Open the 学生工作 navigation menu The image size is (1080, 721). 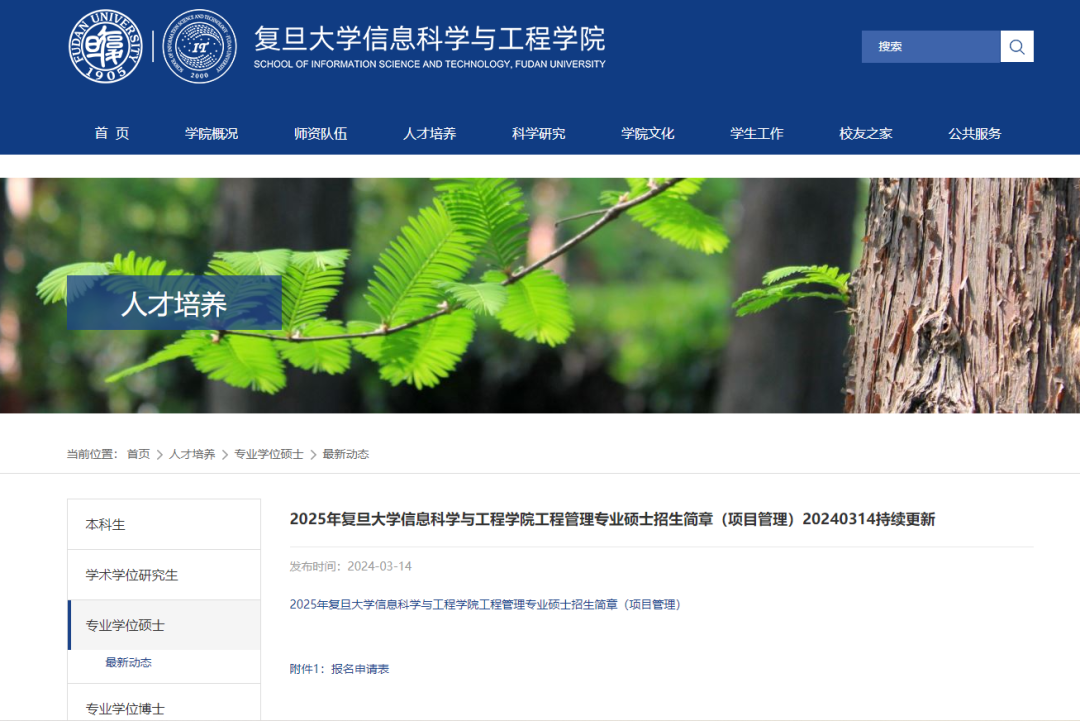pos(757,134)
